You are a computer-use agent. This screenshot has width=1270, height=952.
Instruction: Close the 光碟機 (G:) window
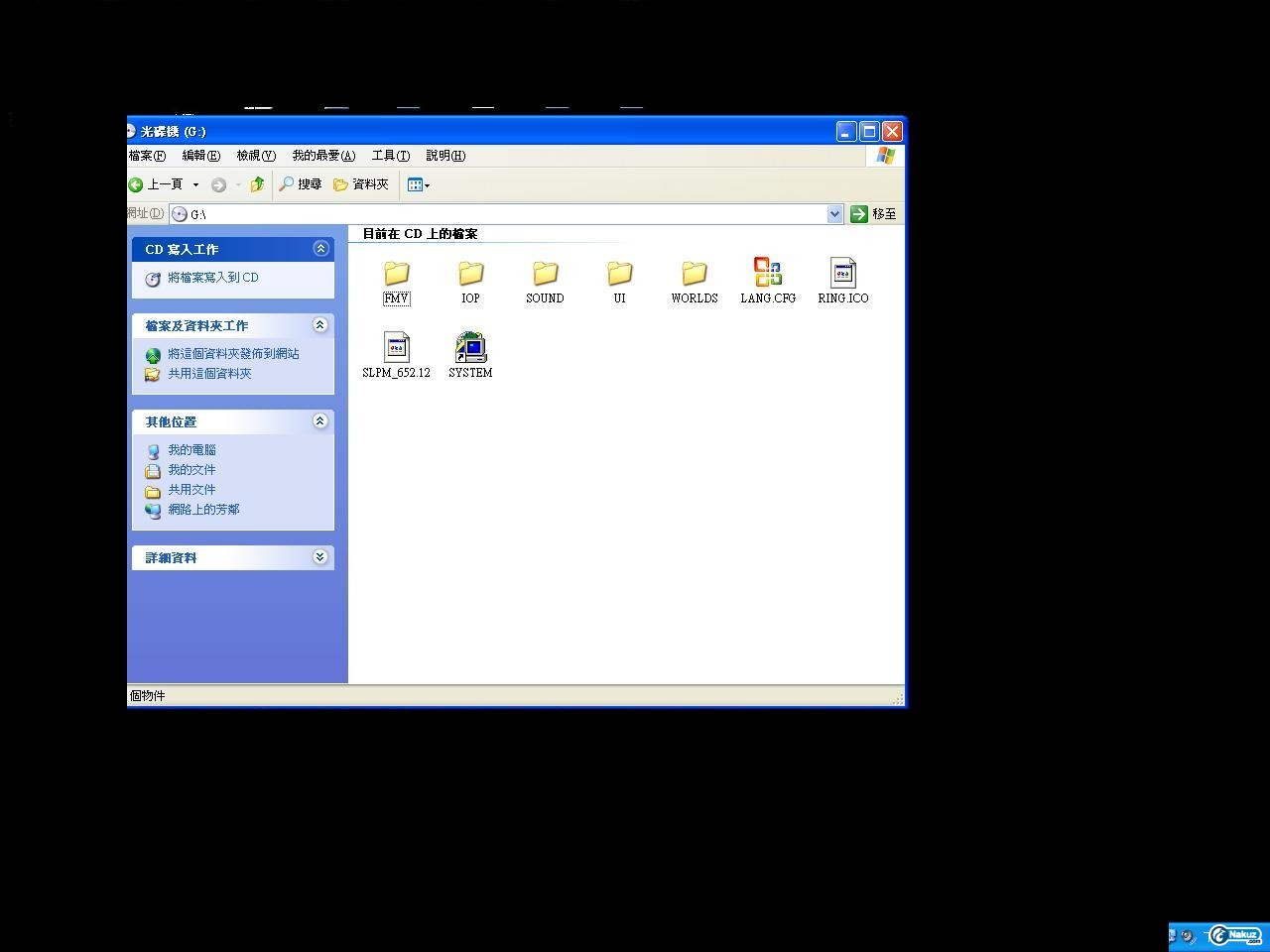(892, 131)
